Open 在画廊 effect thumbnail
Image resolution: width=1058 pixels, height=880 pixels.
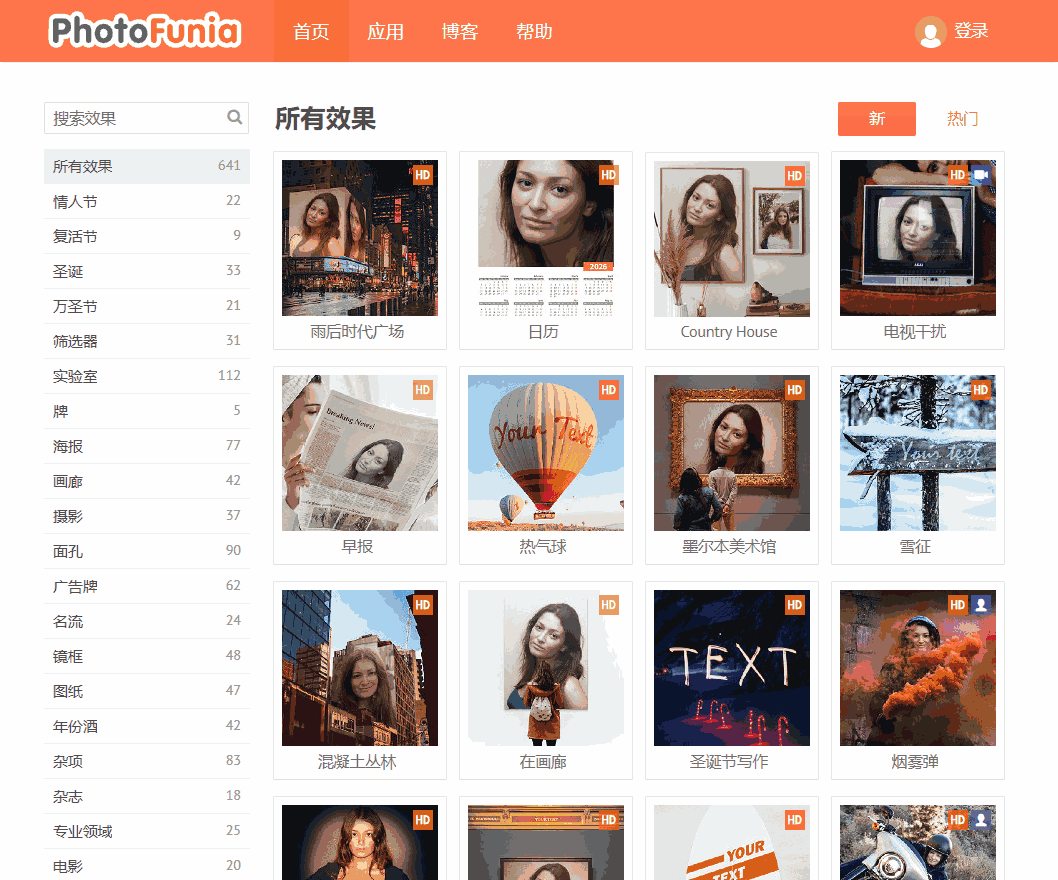pyautogui.click(x=546, y=668)
